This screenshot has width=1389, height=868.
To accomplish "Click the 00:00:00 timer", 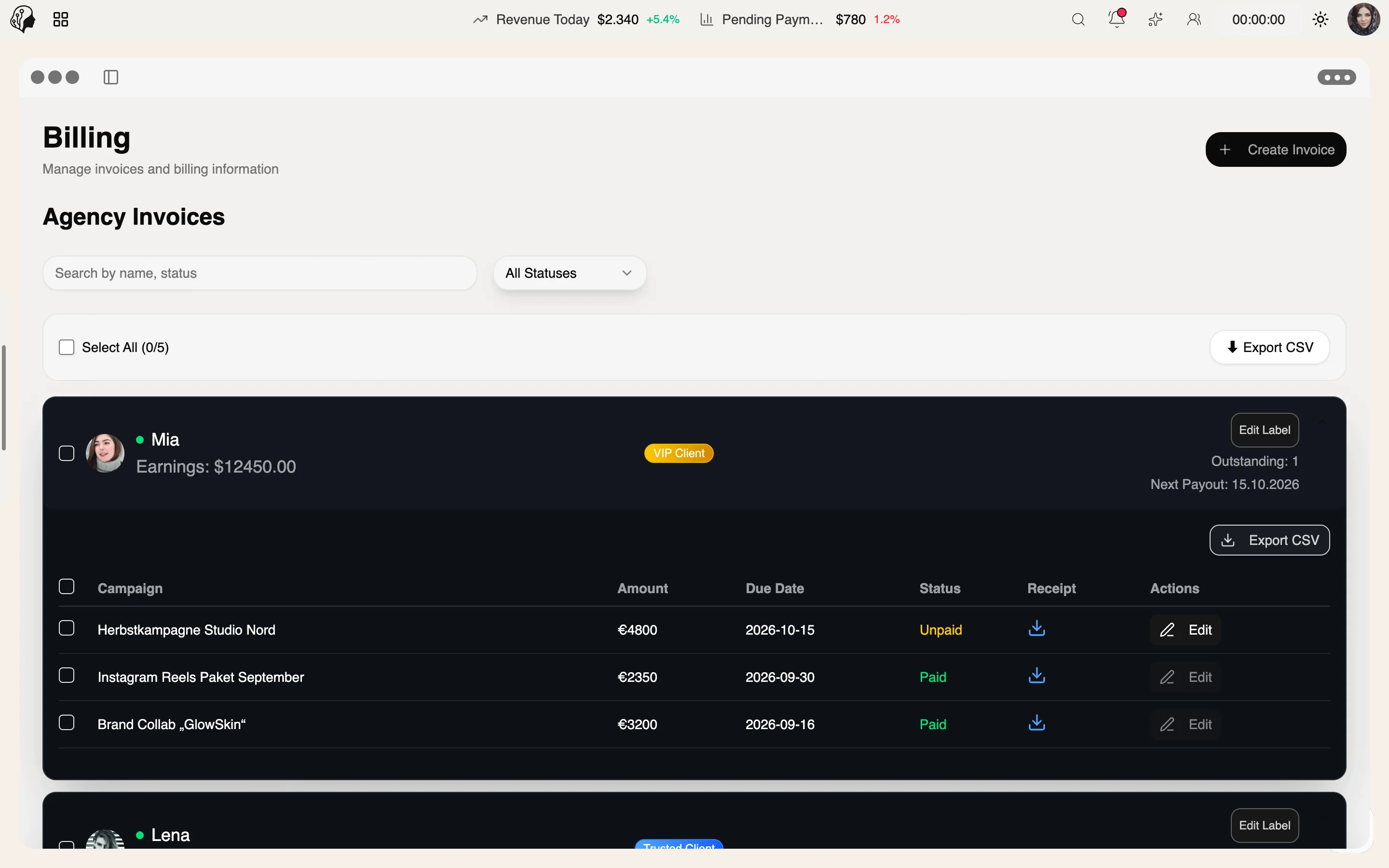I will pyautogui.click(x=1258, y=19).
